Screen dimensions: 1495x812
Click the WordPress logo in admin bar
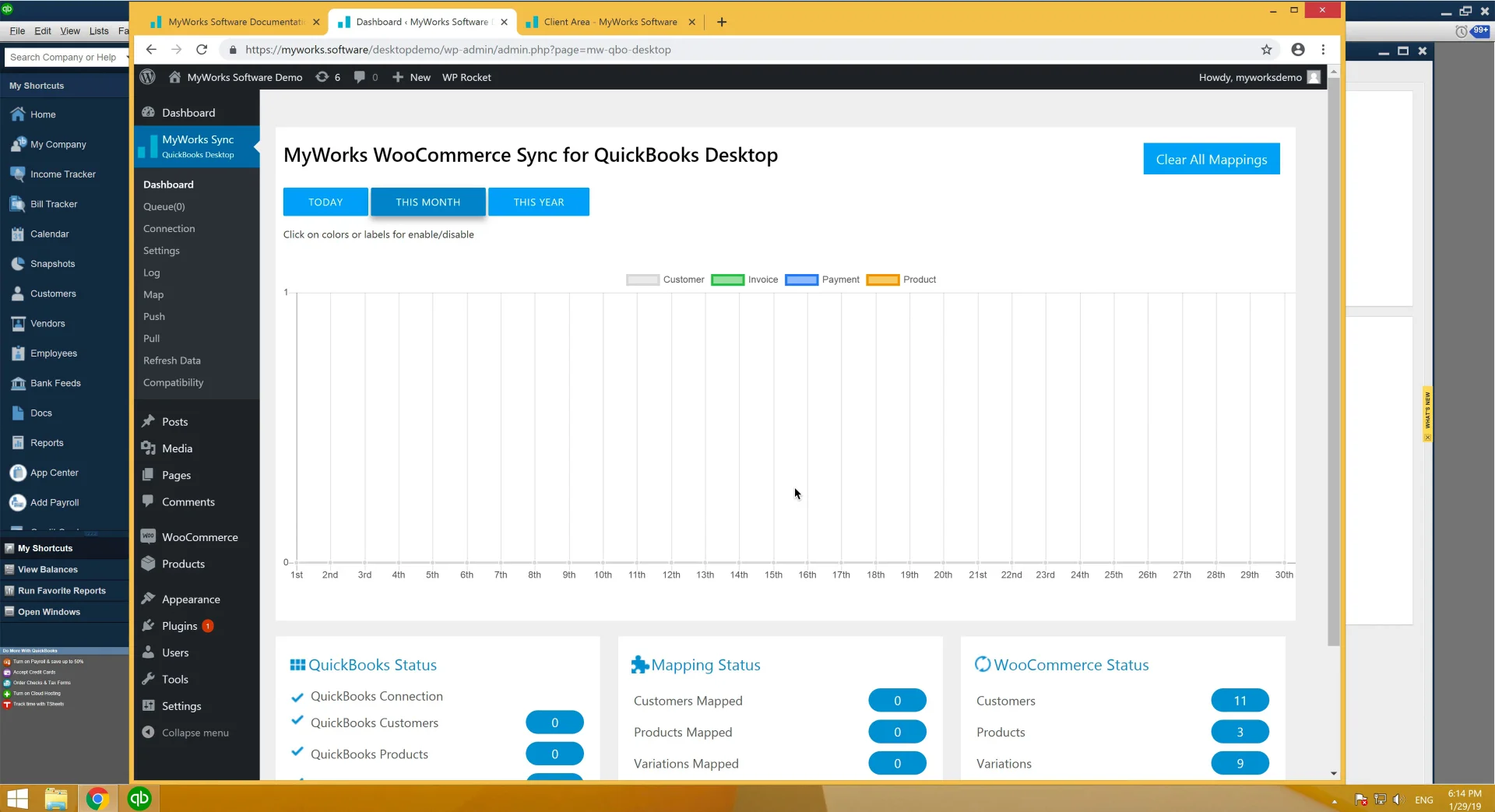pyautogui.click(x=147, y=77)
